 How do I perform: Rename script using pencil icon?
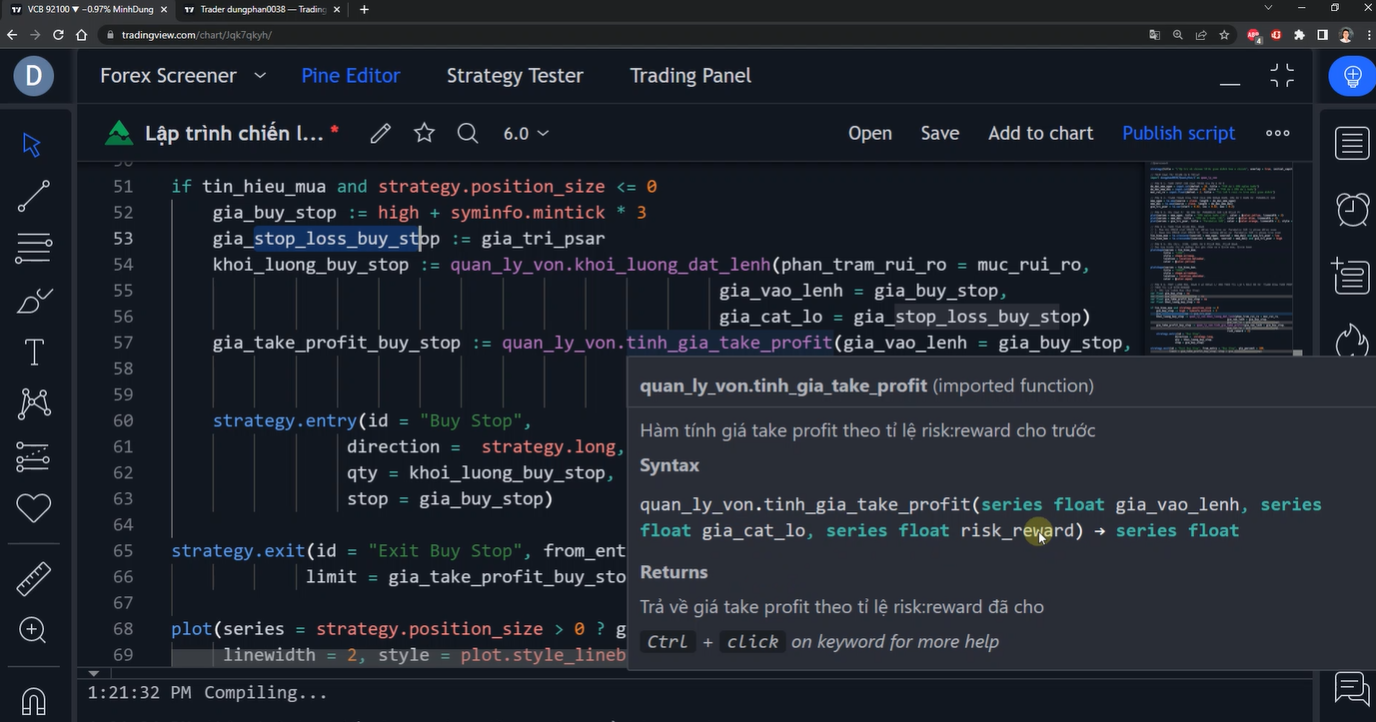click(380, 133)
